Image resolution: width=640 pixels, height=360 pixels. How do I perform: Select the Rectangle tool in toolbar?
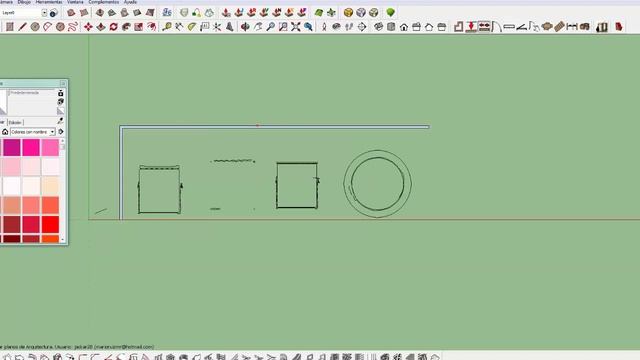tap(10, 27)
